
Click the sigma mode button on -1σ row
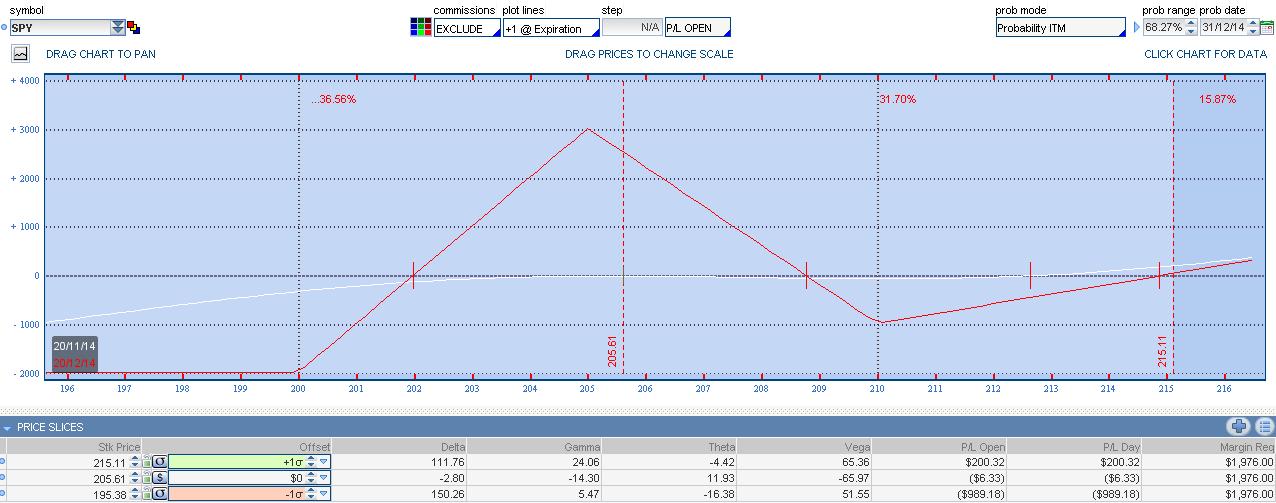(159, 494)
